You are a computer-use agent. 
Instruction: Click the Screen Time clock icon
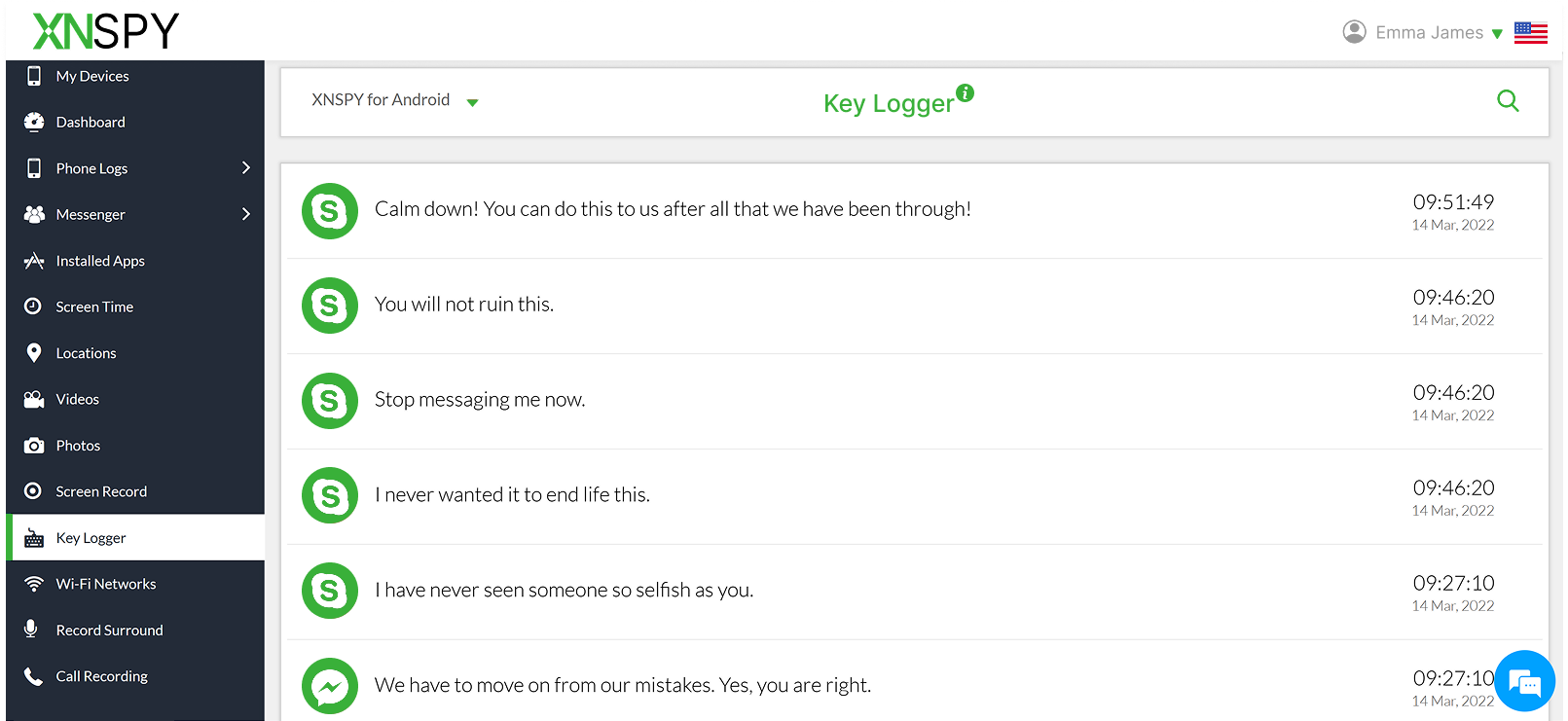click(x=33, y=306)
